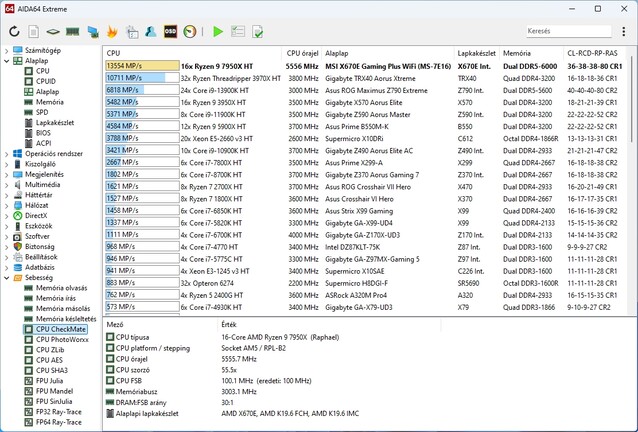Screen dimensions: 638x432
Task: Select the BIOS tree item
Action: click(x=43, y=133)
